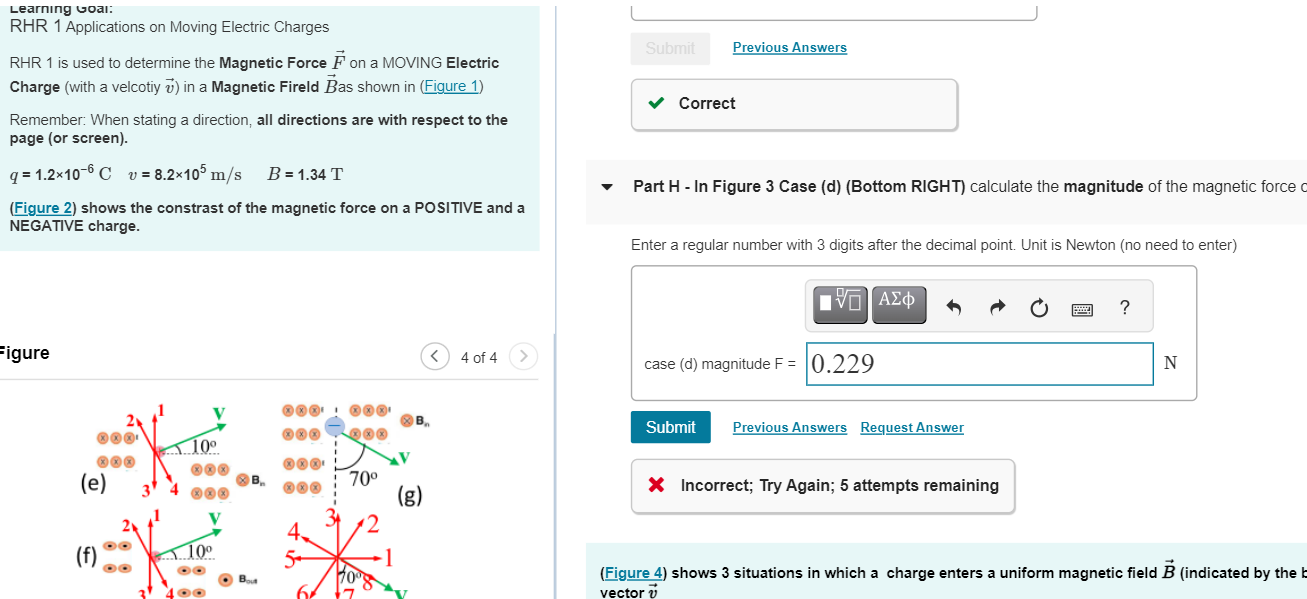Image resolution: width=1307 pixels, height=599 pixels.
Task: Go to the previous figure using left chevron
Action: click(x=434, y=356)
